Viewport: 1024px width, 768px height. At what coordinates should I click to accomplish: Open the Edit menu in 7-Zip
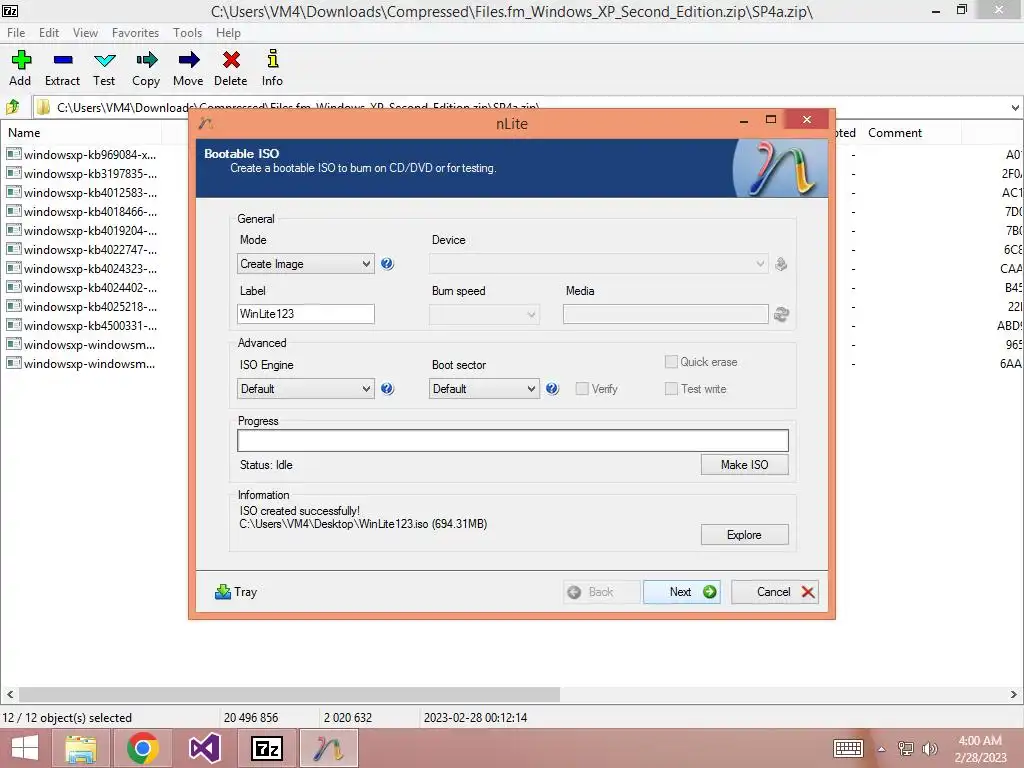(49, 33)
